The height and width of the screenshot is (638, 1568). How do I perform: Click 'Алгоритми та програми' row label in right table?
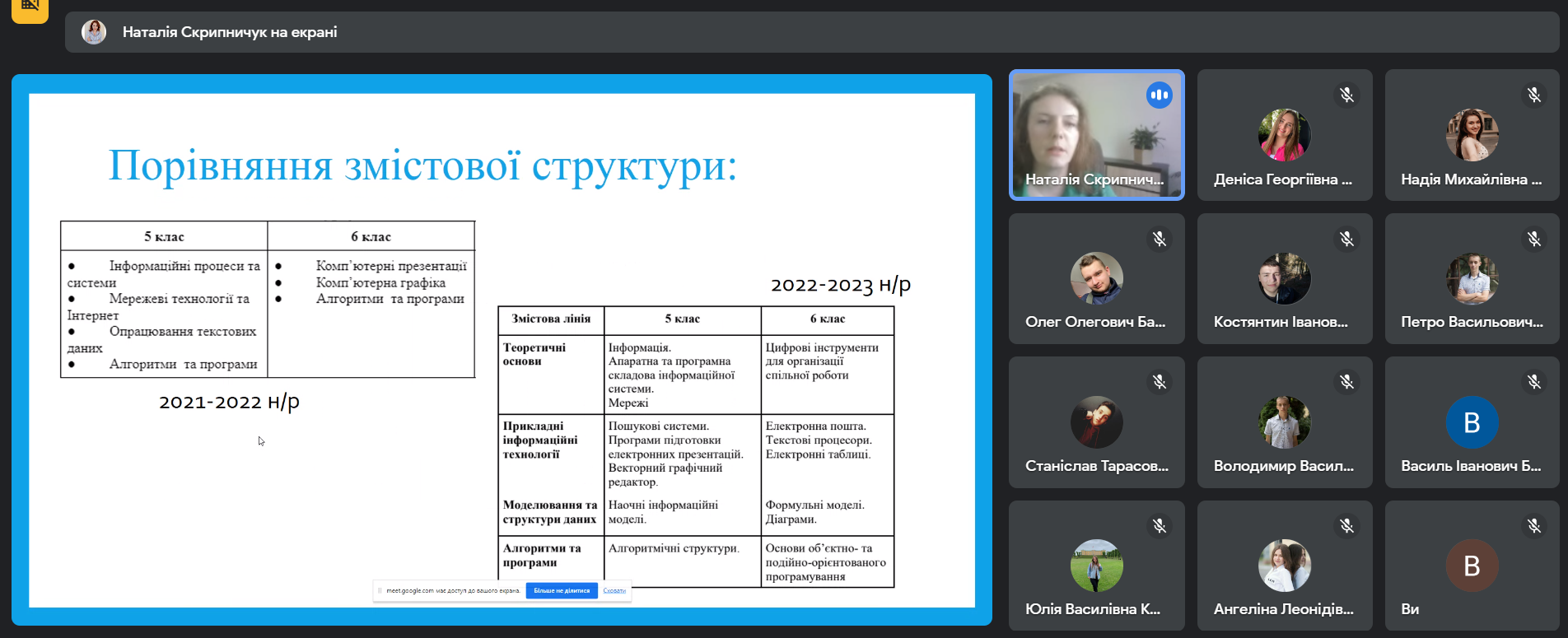click(x=542, y=555)
